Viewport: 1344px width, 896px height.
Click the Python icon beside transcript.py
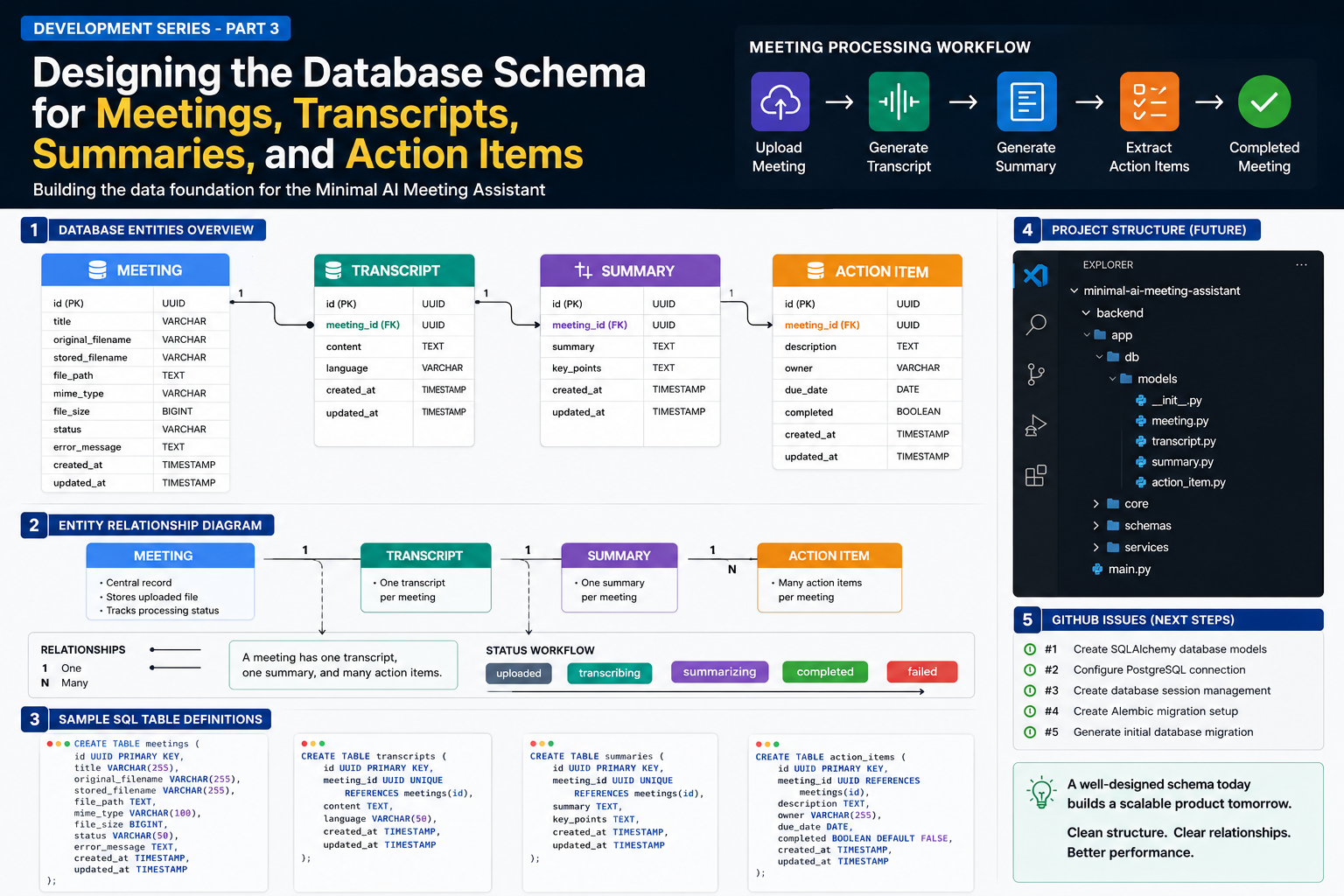(1141, 441)
